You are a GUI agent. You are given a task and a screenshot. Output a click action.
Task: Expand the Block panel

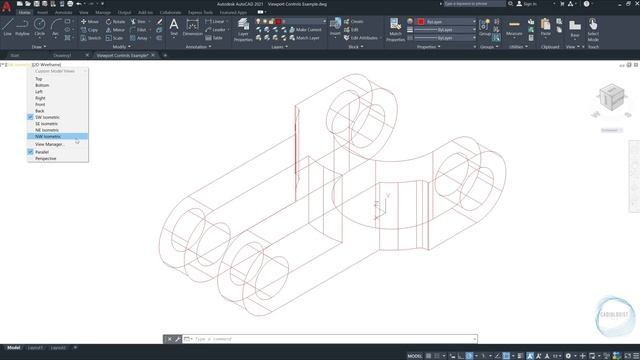356,47
